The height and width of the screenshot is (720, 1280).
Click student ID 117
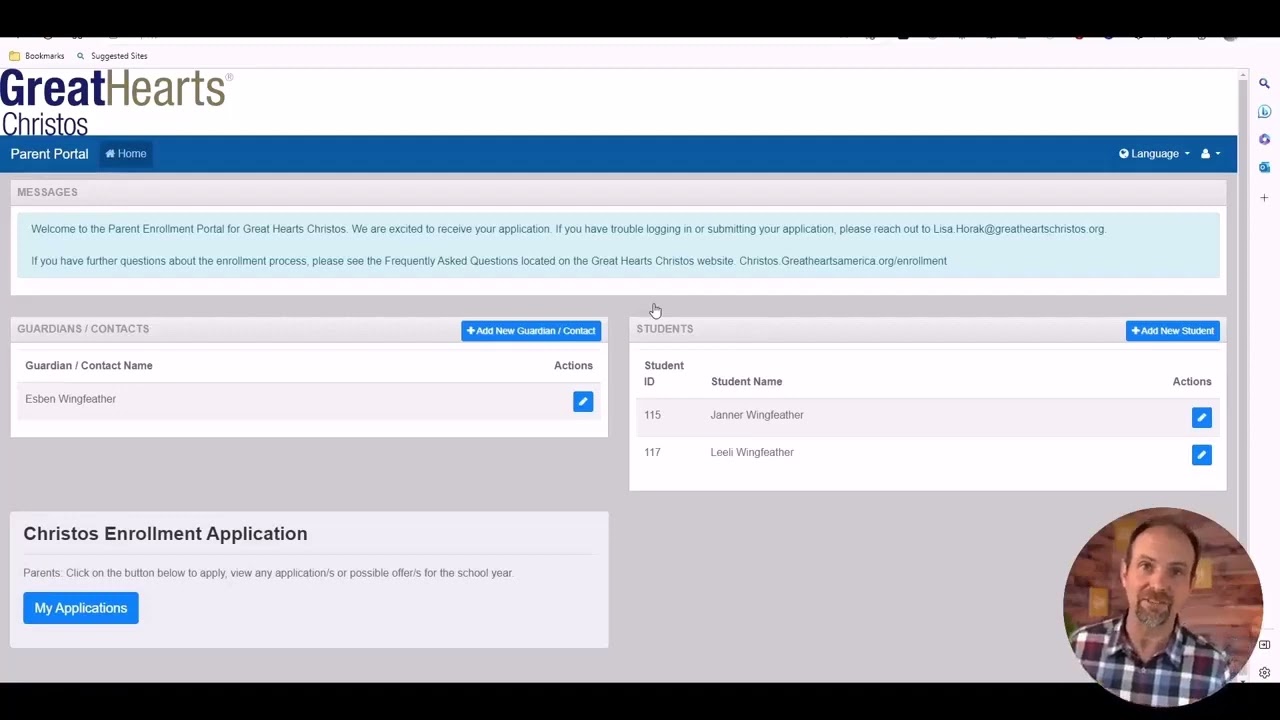(652, 452)
